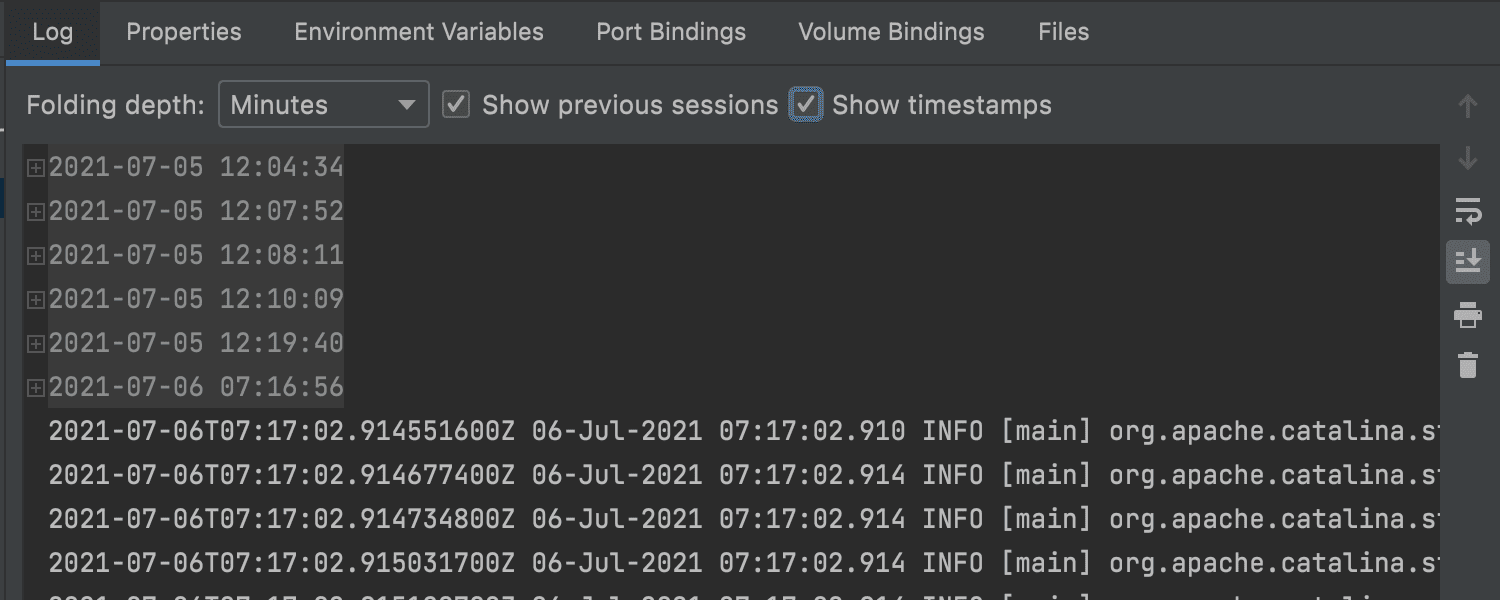
Task: Toggle the scroll to end icon
Action: point(1467,262)
